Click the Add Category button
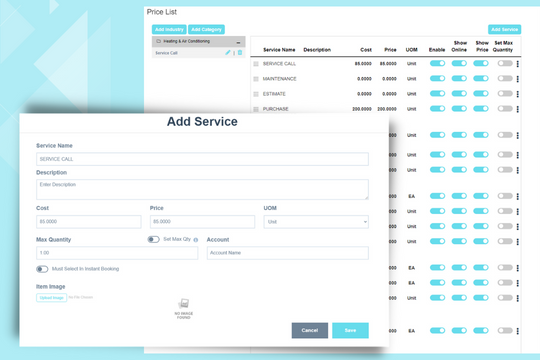 point(206,30)
